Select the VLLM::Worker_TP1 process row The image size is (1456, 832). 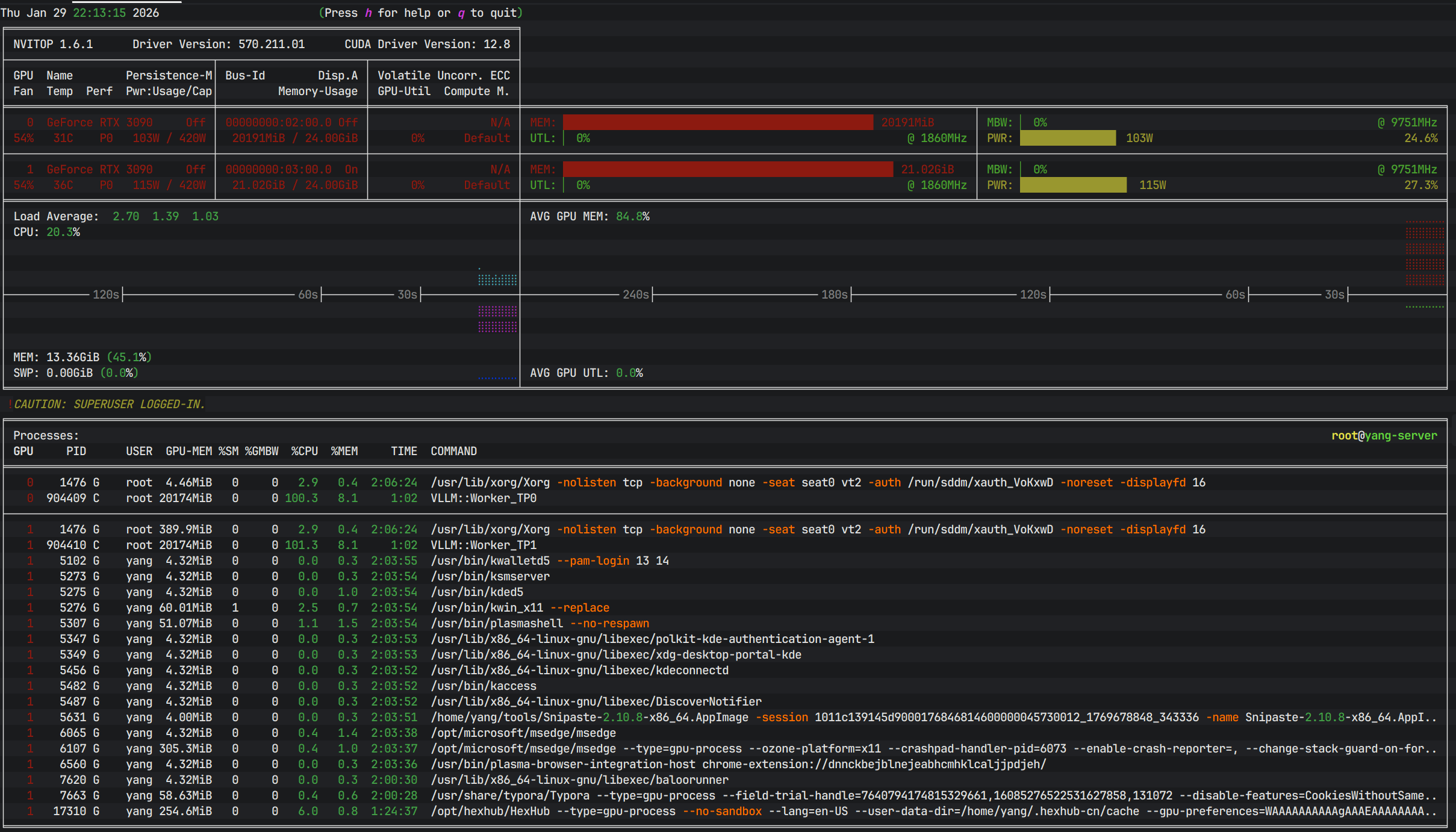483,545
